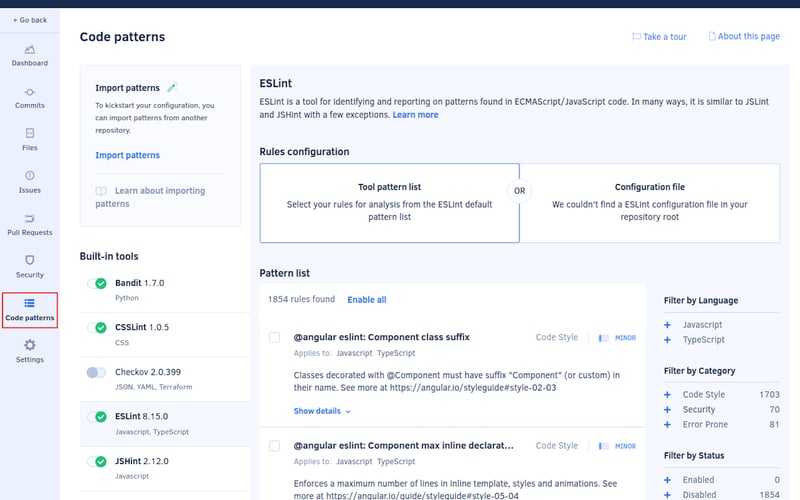800x500 pixels.
Task: Open the Dashboard icon in sidebar
Action: click(30, 49)
